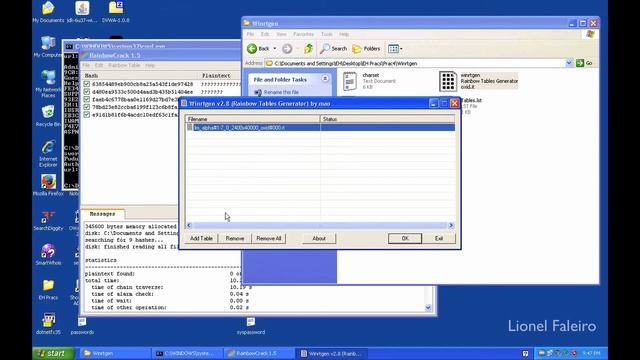Collapse the File and Folder Tasks panel

(325, 79)
